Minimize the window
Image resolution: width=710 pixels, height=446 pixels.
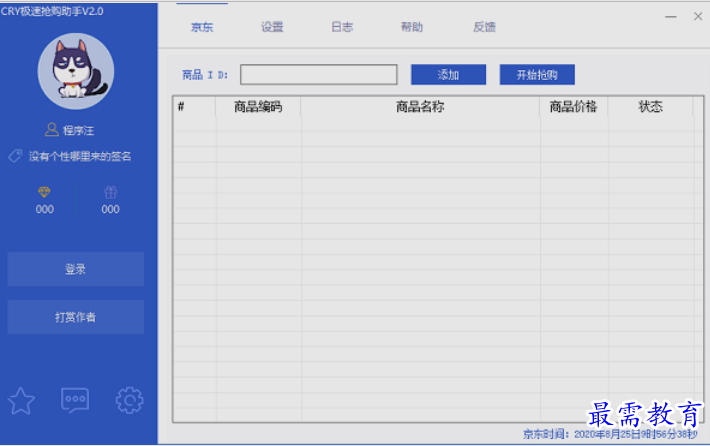[x=671, y=17]
